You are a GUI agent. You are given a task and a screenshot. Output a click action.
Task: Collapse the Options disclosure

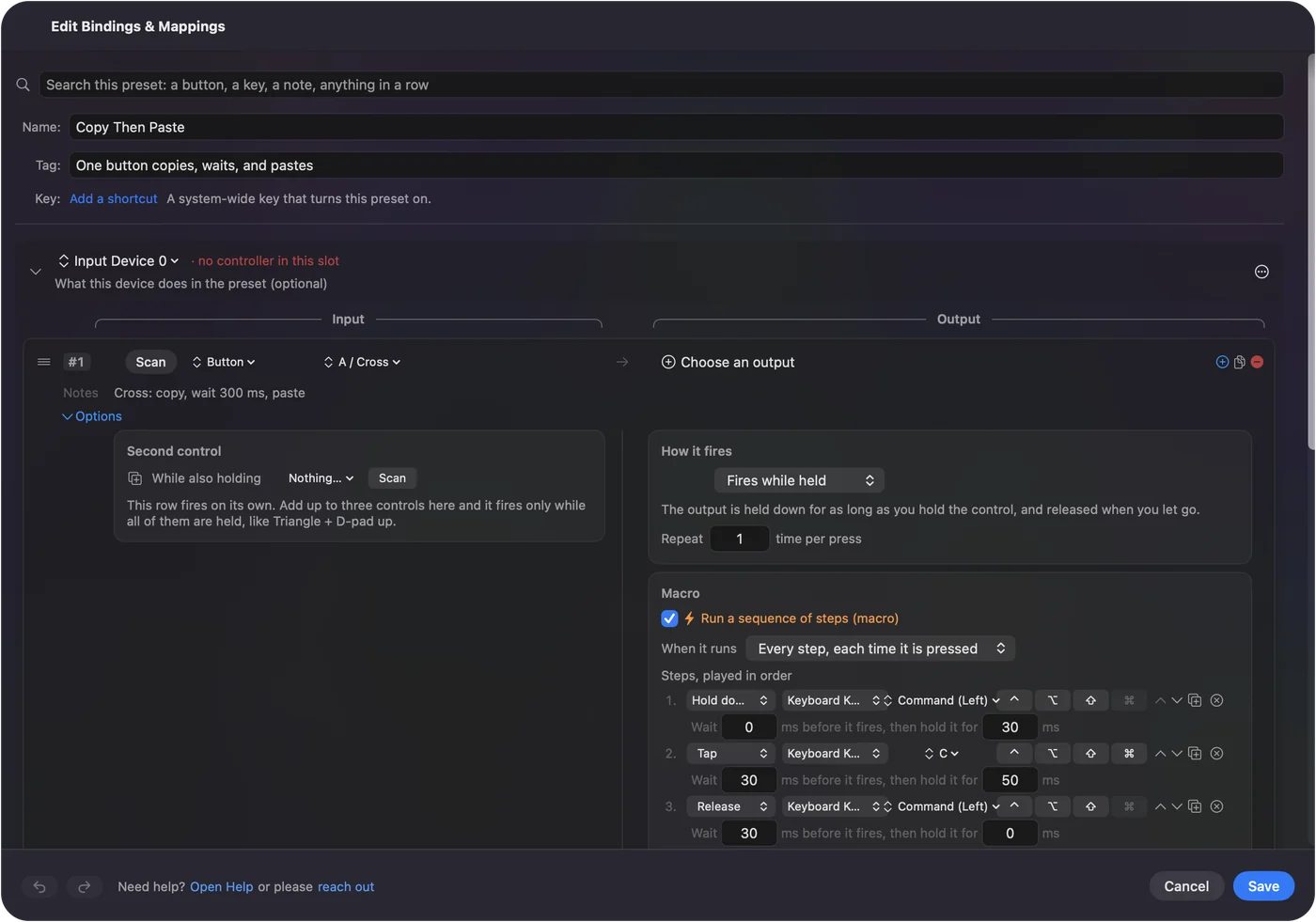point(92,416)
